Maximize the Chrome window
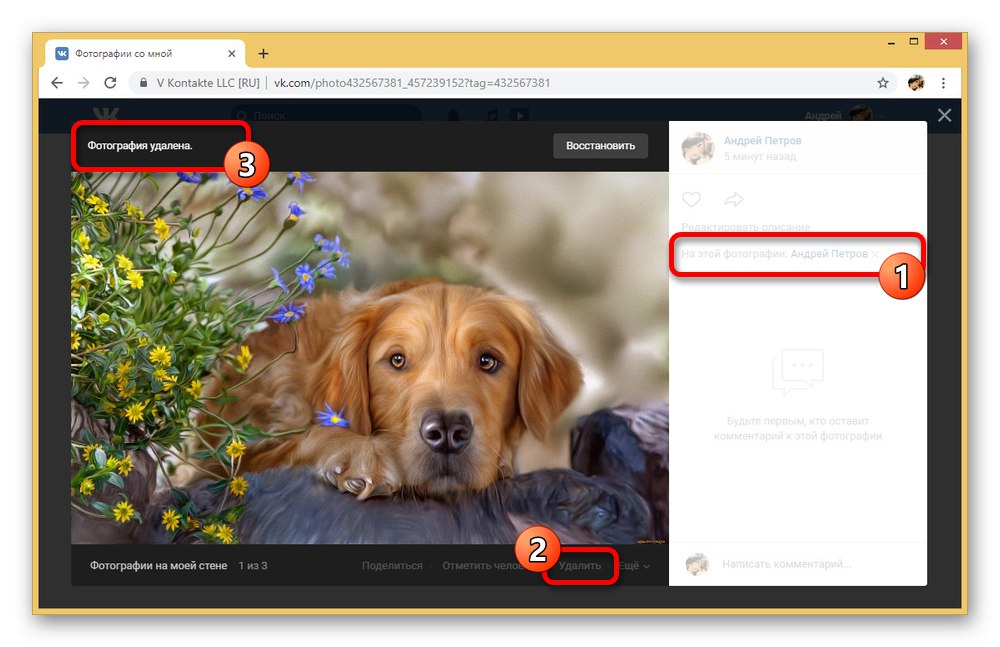The height and width of the screenshot is (647, 1000). 914,42
